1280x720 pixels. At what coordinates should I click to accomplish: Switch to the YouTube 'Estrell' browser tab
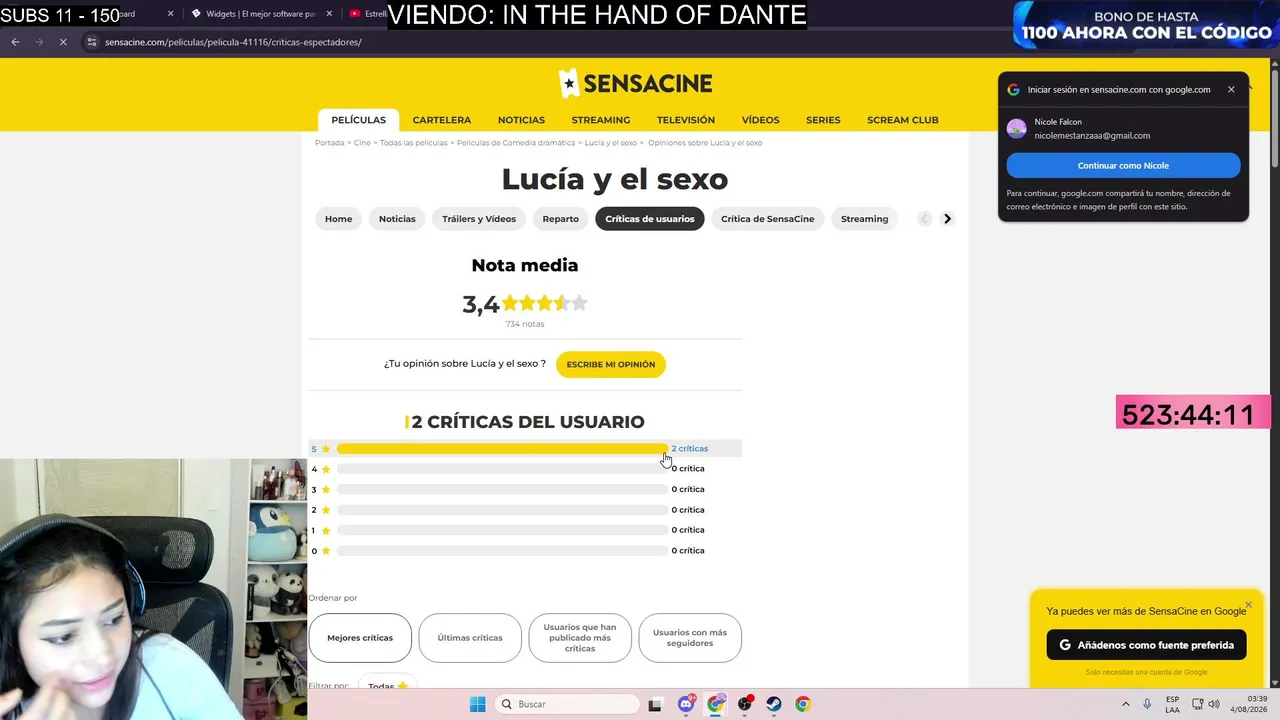[x=367, y=14]
